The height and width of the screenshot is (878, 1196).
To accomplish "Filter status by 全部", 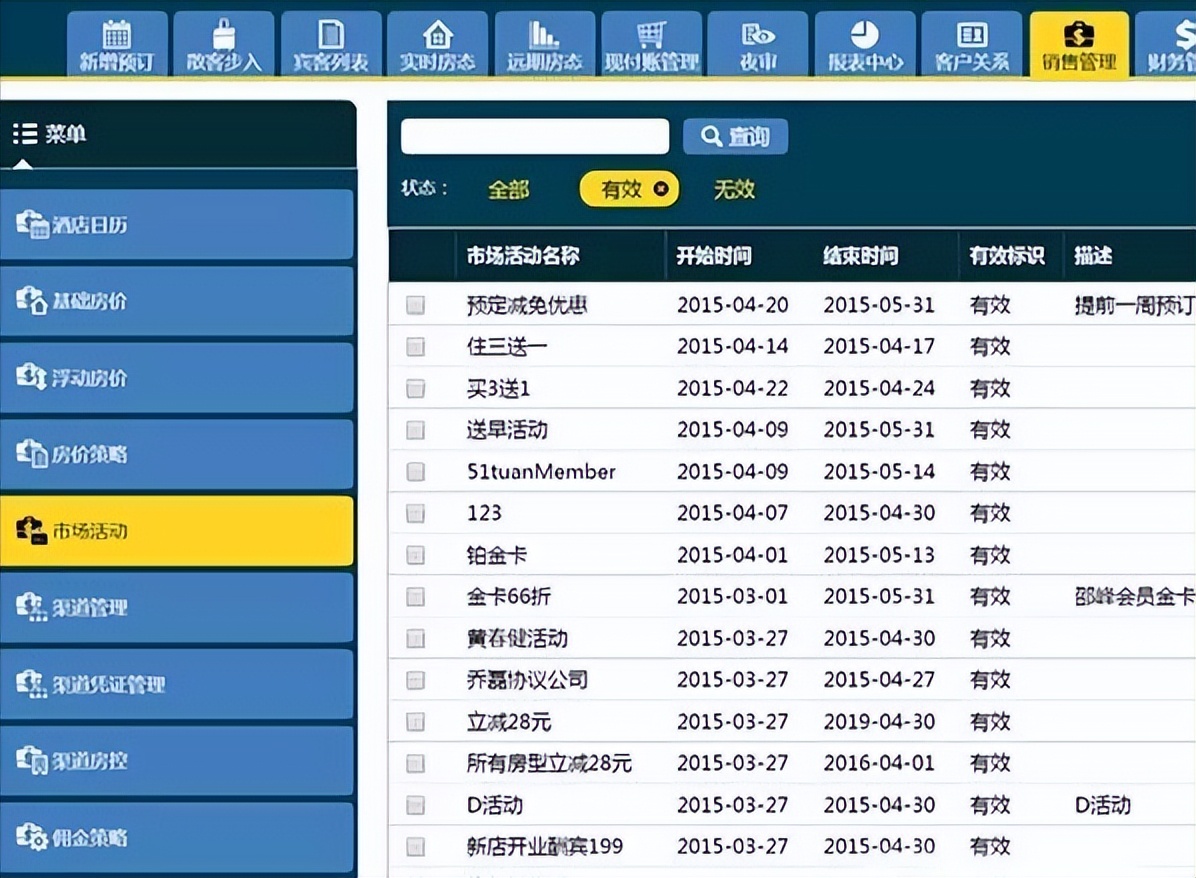I will point(508,189).
